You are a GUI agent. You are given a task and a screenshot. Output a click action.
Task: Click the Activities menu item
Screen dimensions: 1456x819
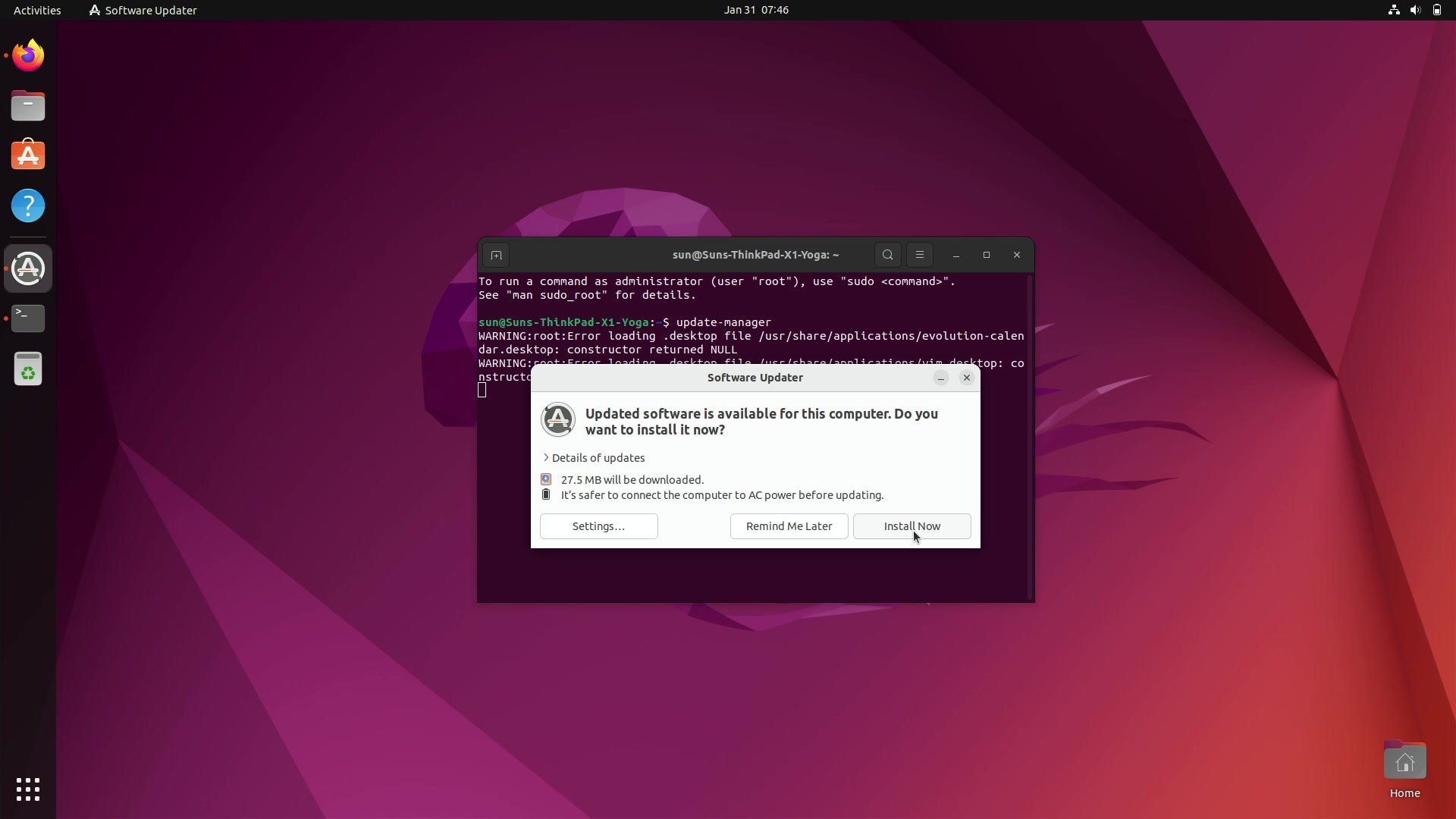click(36, 10)
